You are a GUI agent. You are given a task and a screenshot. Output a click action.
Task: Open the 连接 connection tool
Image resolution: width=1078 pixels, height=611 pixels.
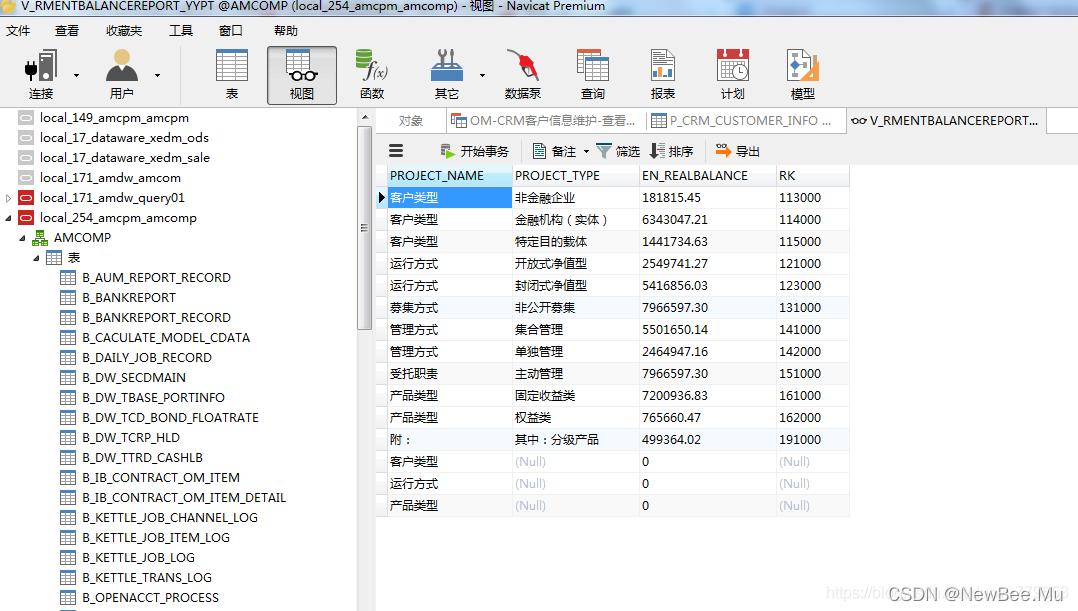[x=41, y=74]
